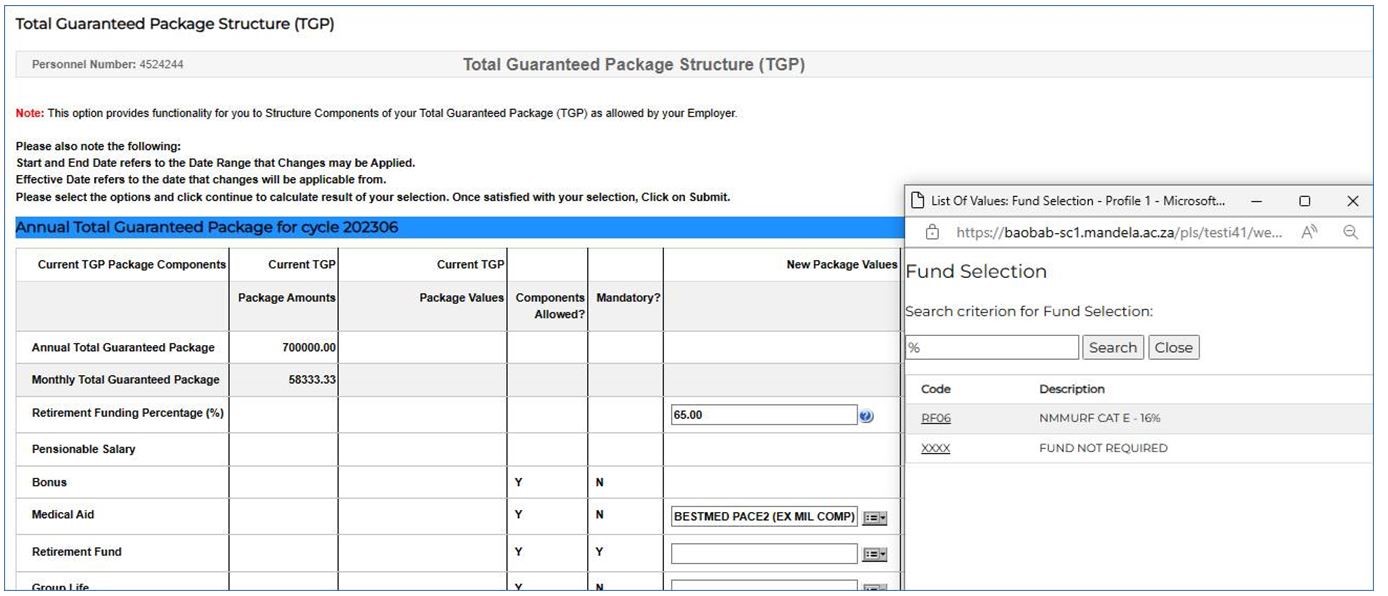1388x596 pixels.
Task: Click the Medical Aid BESTMED PACE2 field
Action: (x=764, y=517)
